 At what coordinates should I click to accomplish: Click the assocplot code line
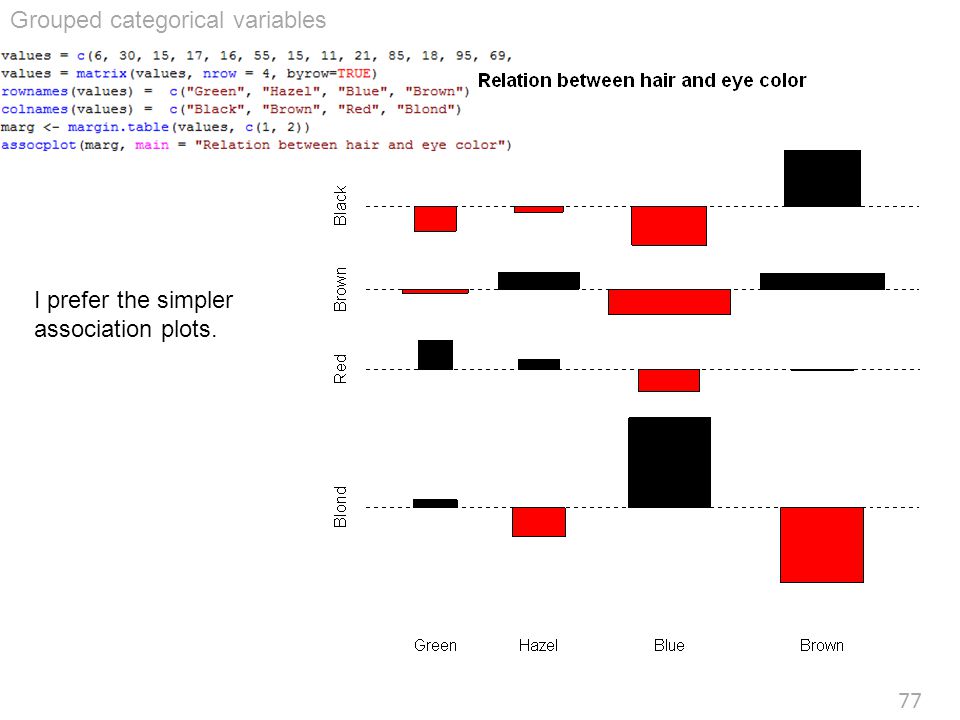[x=256, y=145]
